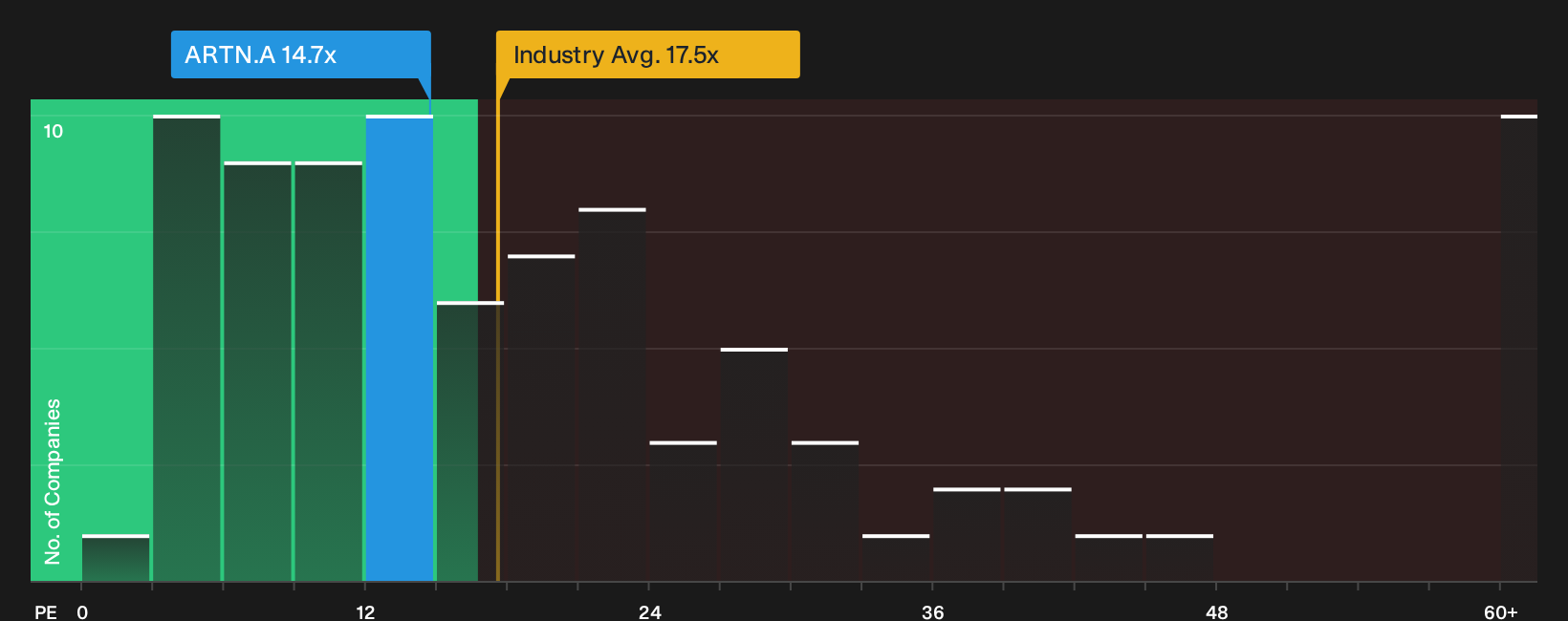
Task: Click the x-axis label 12
Action: point(365,611)
